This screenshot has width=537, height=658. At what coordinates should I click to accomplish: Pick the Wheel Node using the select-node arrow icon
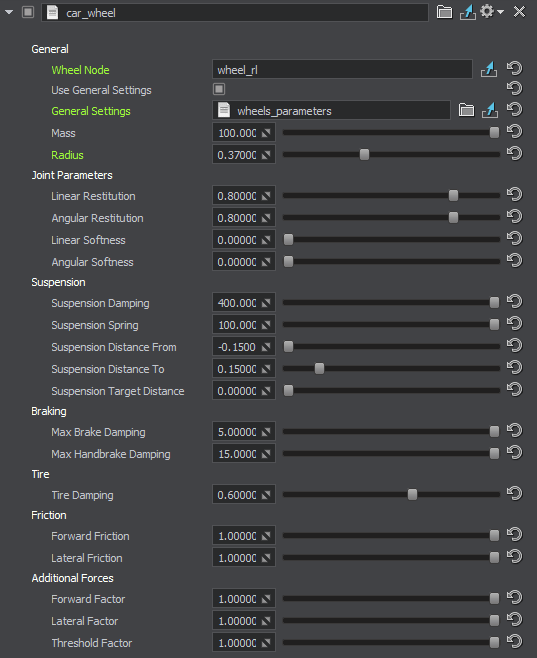point(489,69)
